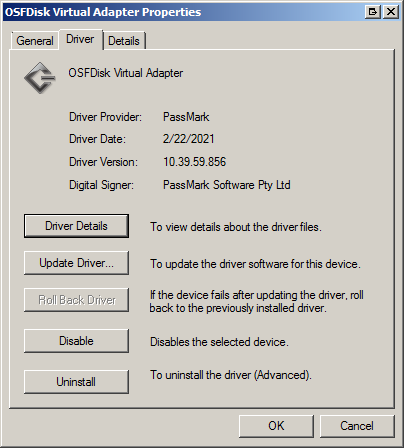Switch to the General tab
Image resolution: width=404 pixels, height=448 pixels.
pos(35,41)
